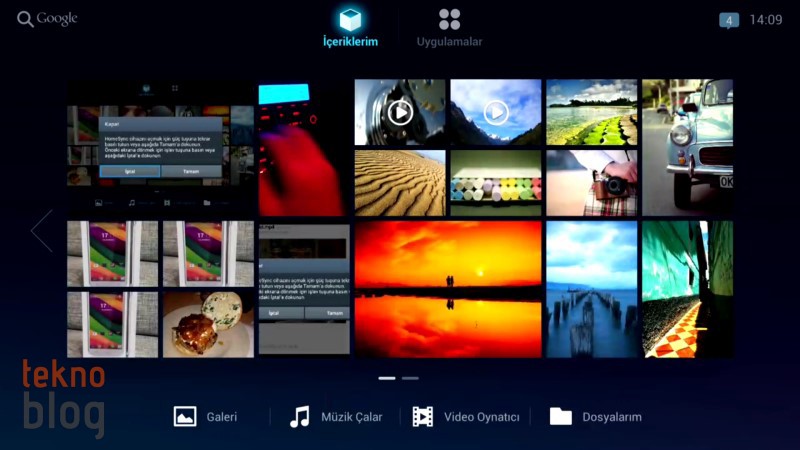This screenshot has width=800, height=450.
Task: Open the vintage blue car photo
Action: click(x=687, y=147)
